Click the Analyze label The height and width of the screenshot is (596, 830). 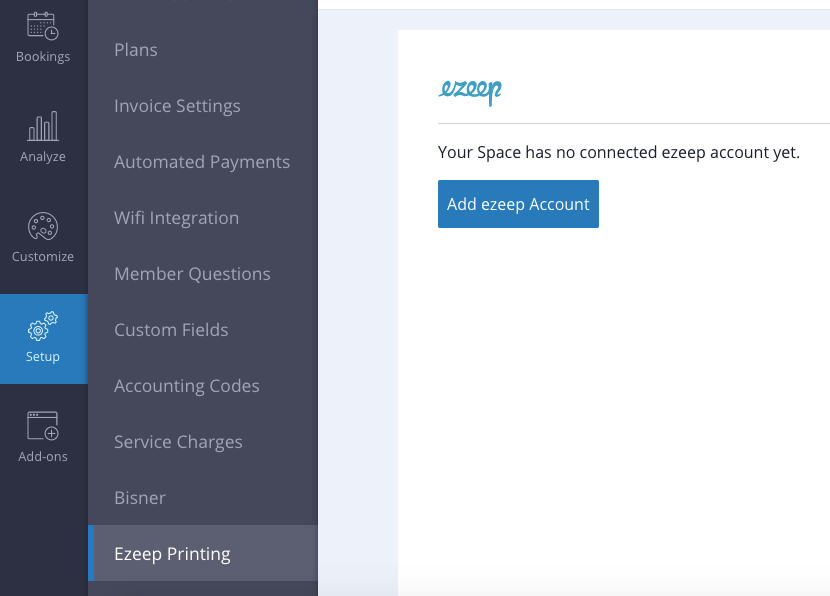[43, 157]
